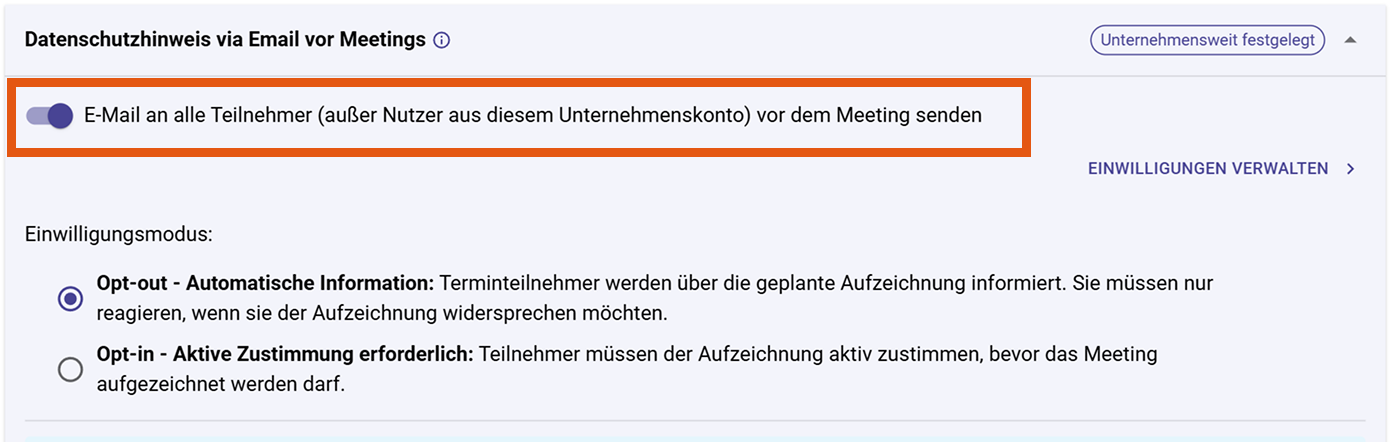Image resolution: width=1392 pixels, height=442 pixels.
Task: Click the chevron arrow after 'EINWILLIGUNGEN VERWALTEN'
Action: pyautogui.click(x=1351, y=169)
